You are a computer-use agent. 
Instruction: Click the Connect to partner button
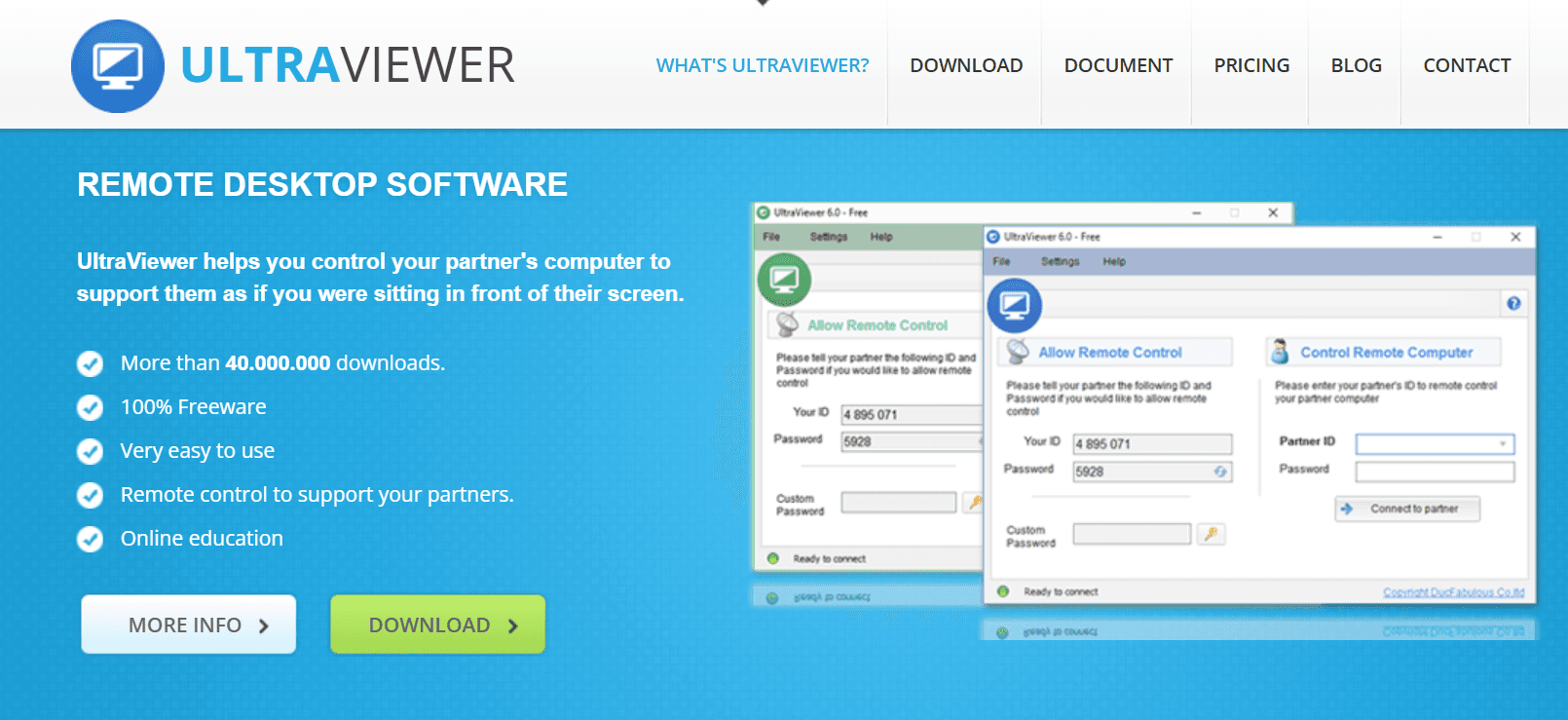1407,509
